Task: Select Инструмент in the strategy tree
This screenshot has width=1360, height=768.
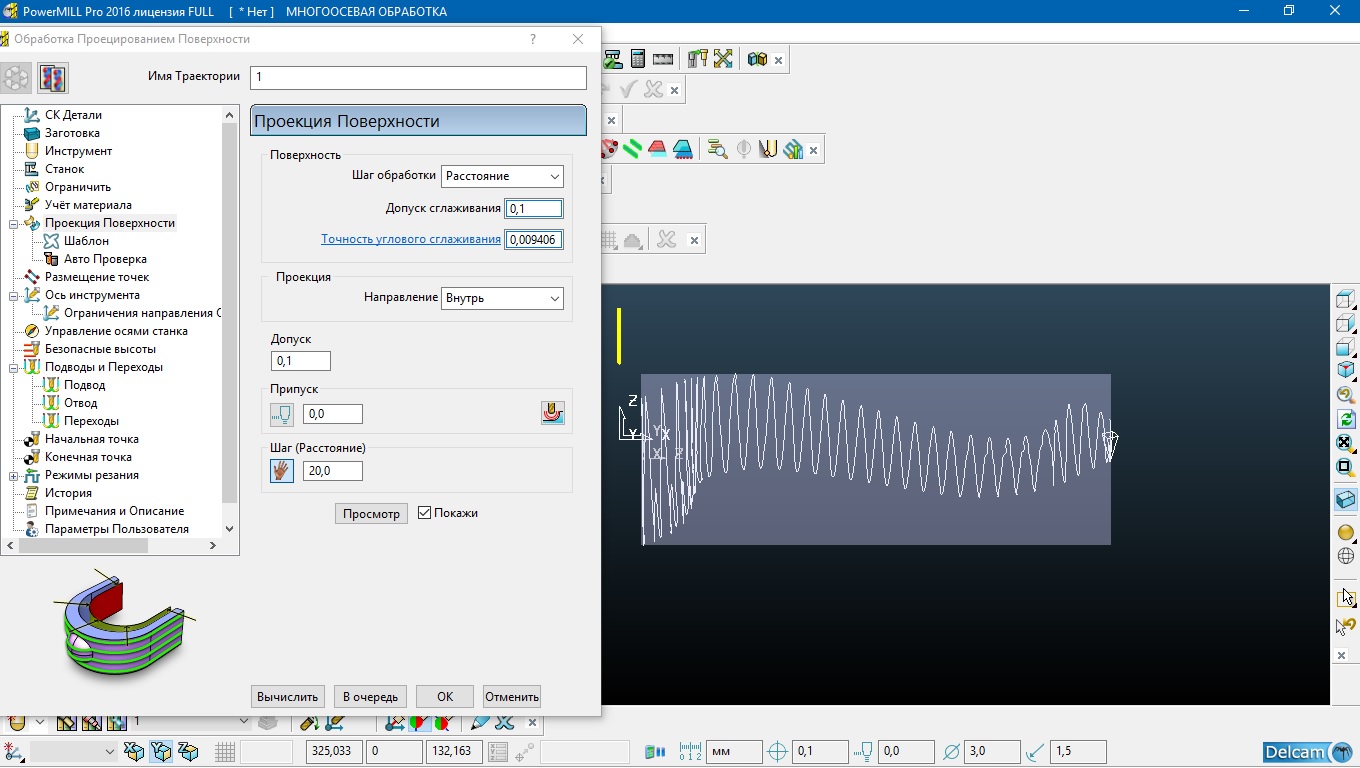Action: click(78, 151)
